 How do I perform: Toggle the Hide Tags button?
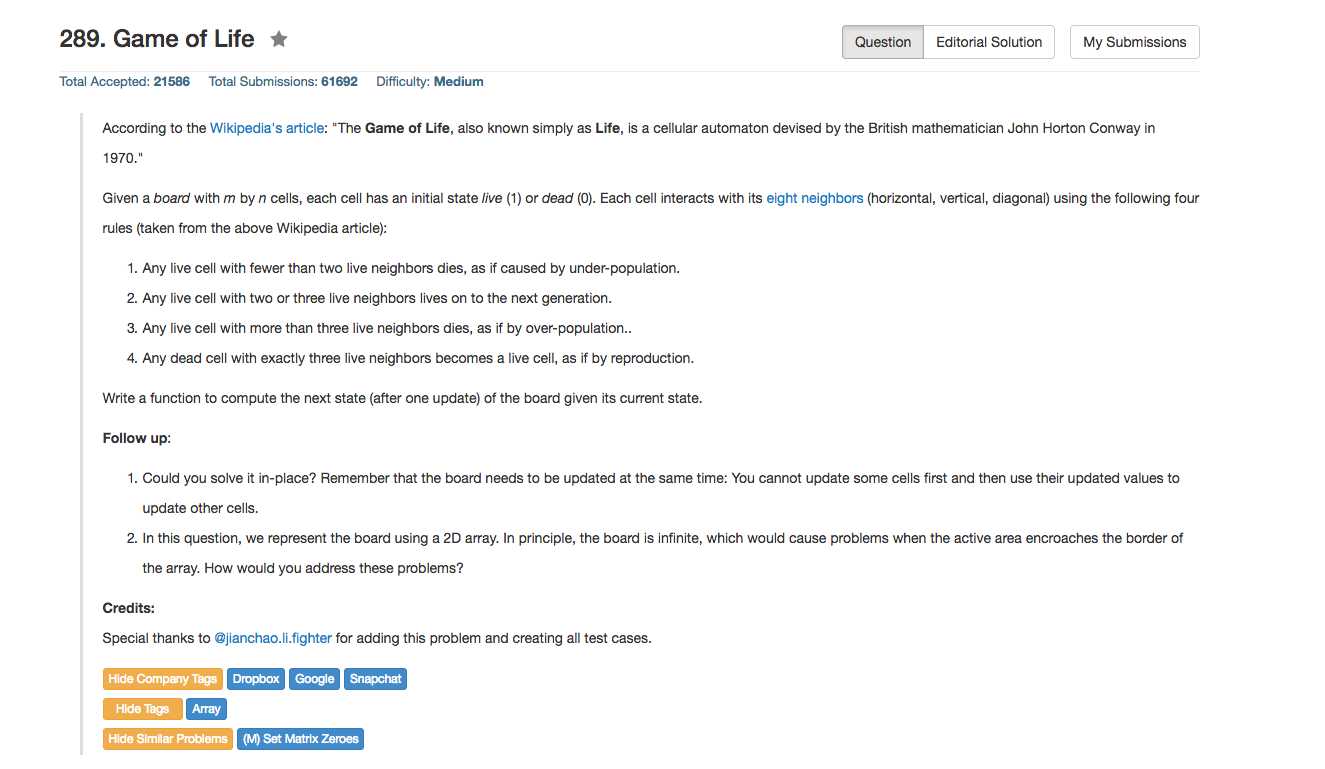coord(142,709)
